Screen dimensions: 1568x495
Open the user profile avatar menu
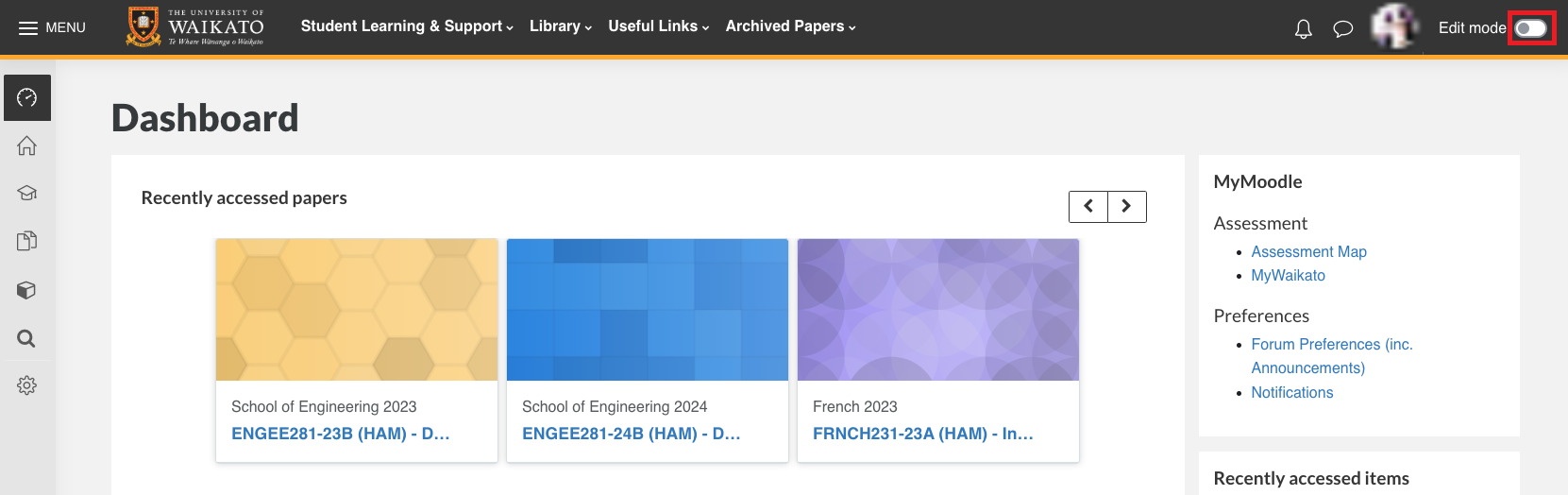1395,26
